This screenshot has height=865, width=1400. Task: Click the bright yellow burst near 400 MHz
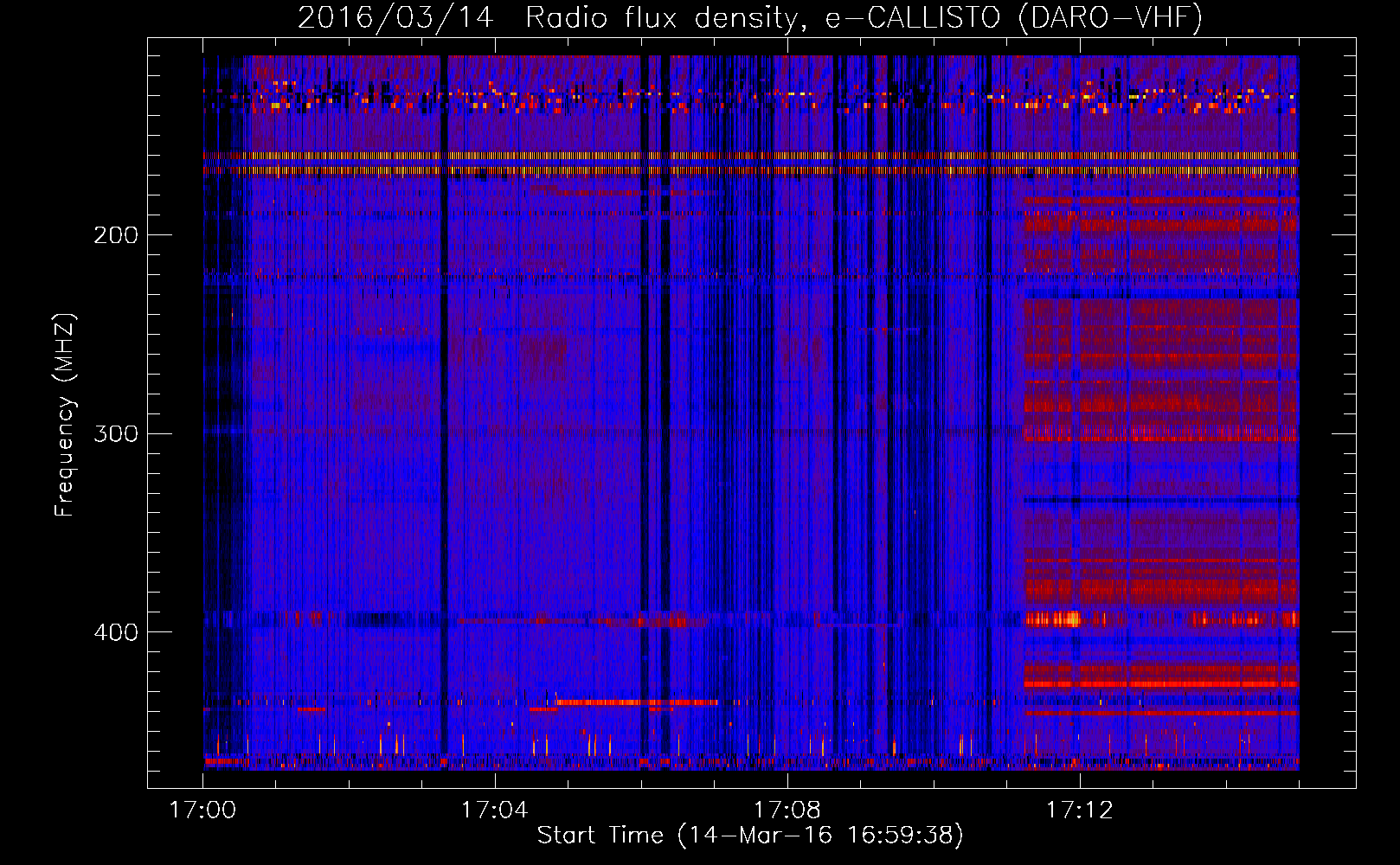(x=1055, y=618)
